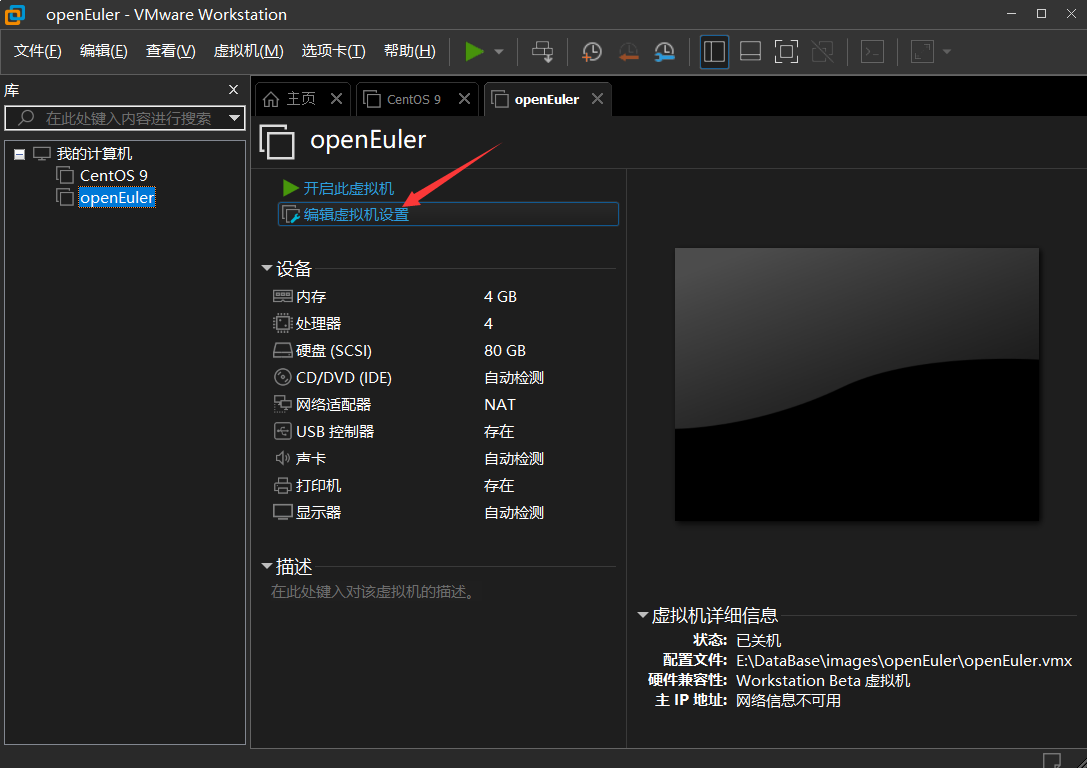This screenshot has height=768, width=1087.
Task: Select 我的计算机 in the library tree
Action: tap(94, 154)
